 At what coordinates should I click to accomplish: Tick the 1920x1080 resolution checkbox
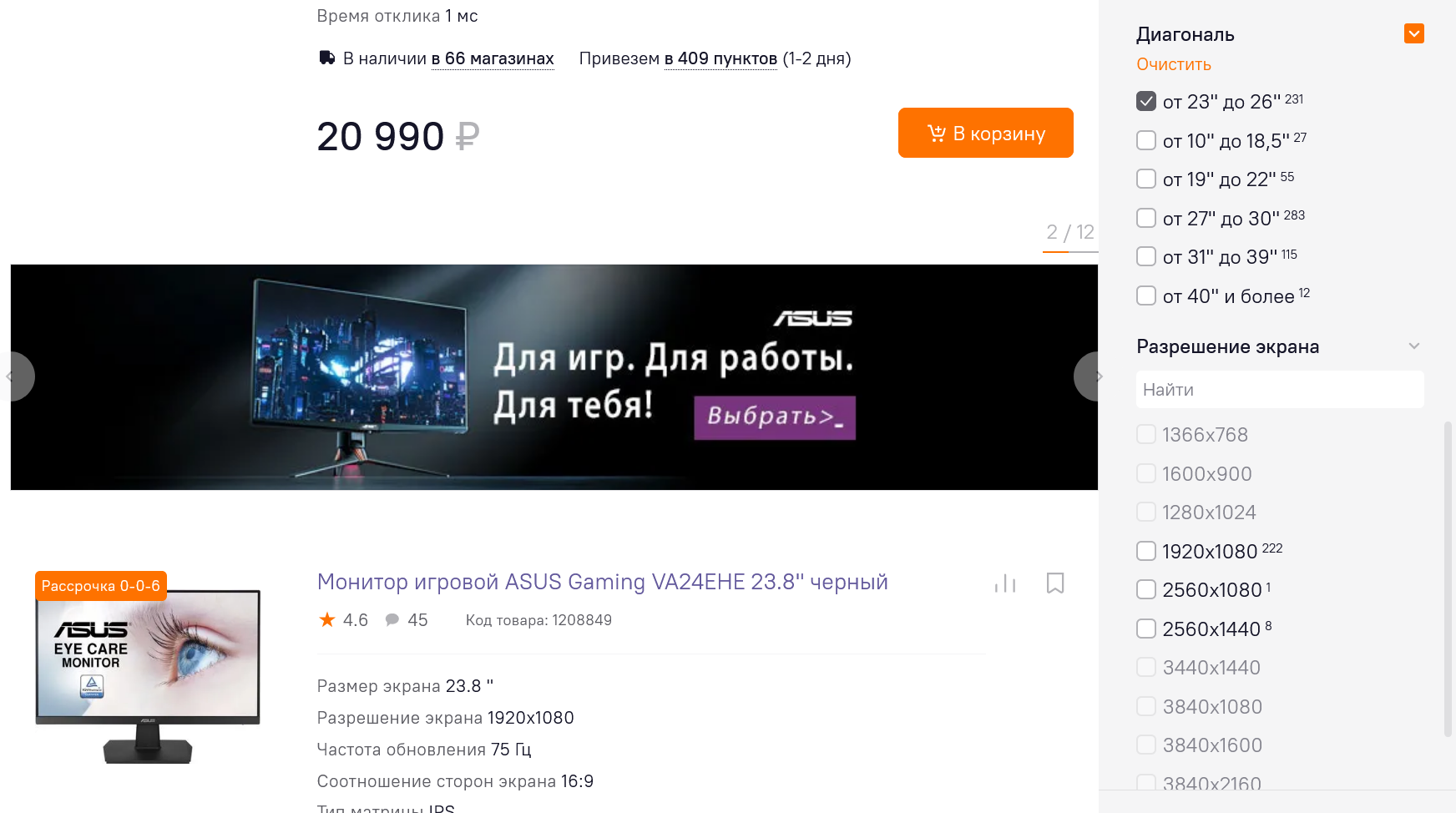pyautogui.click(x=1146, y=551)
